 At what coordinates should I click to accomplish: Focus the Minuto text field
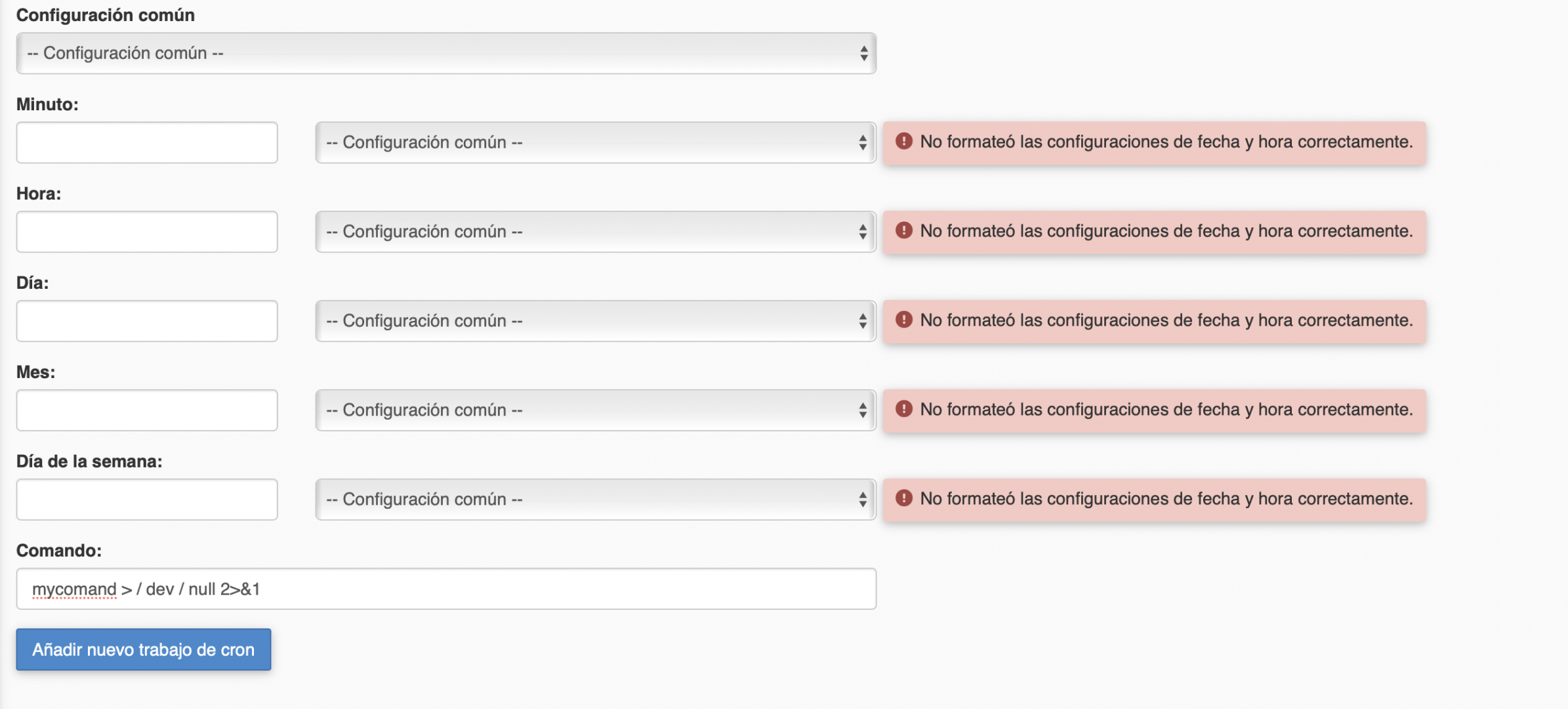[147, 142]
